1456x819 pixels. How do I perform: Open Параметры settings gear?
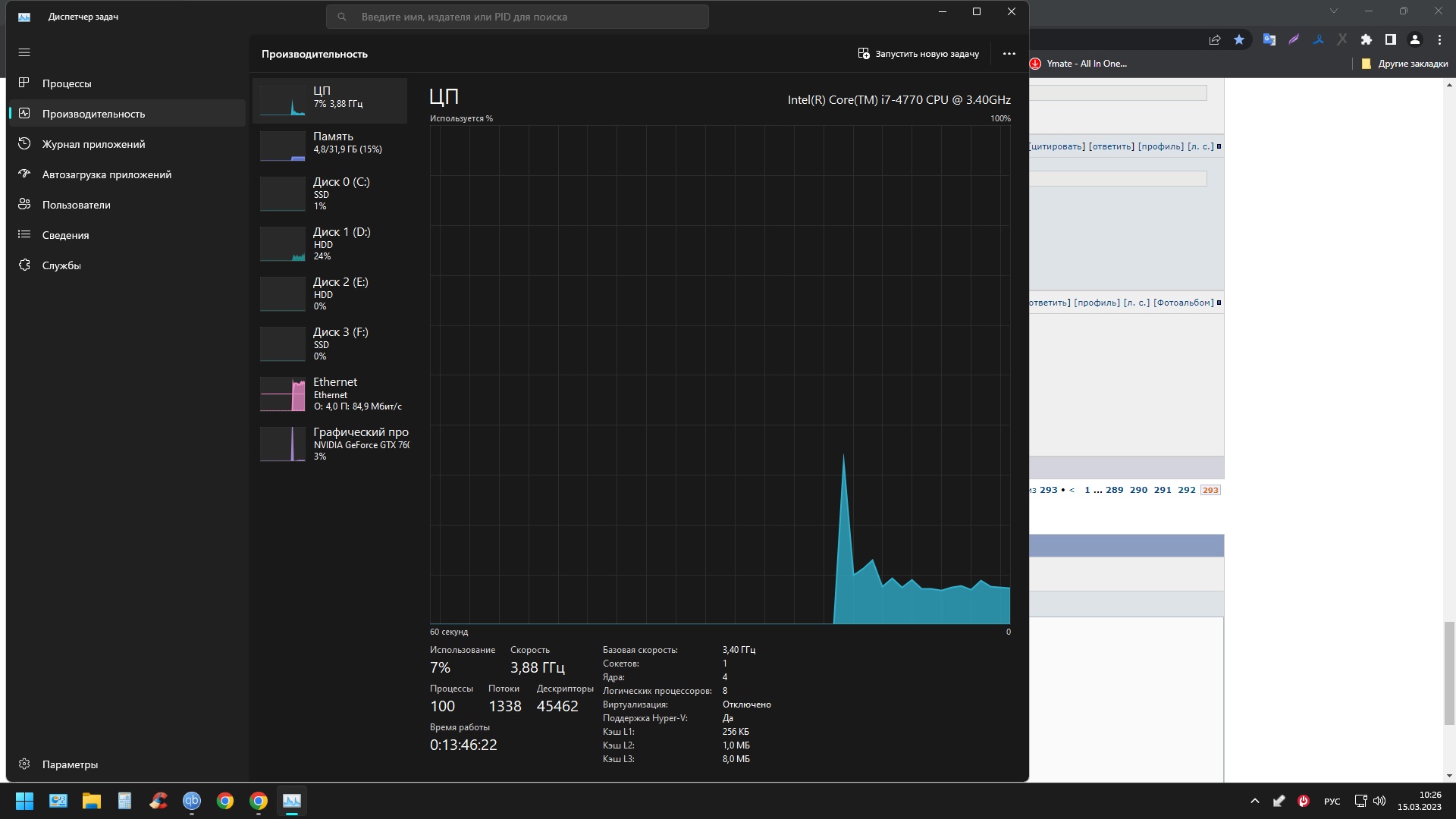[24, 764]
